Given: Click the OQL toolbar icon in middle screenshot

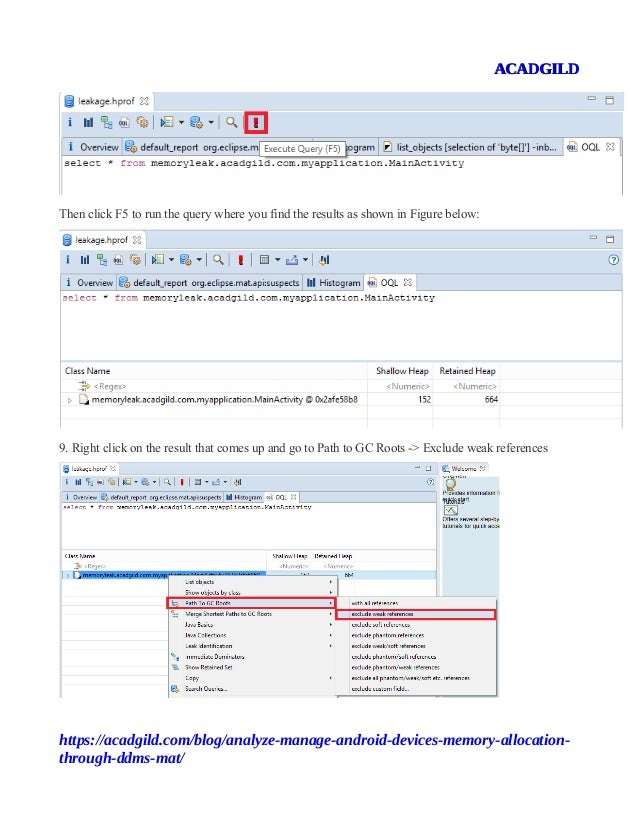Looking at the screenshot, I should click(x=119, y=260).
